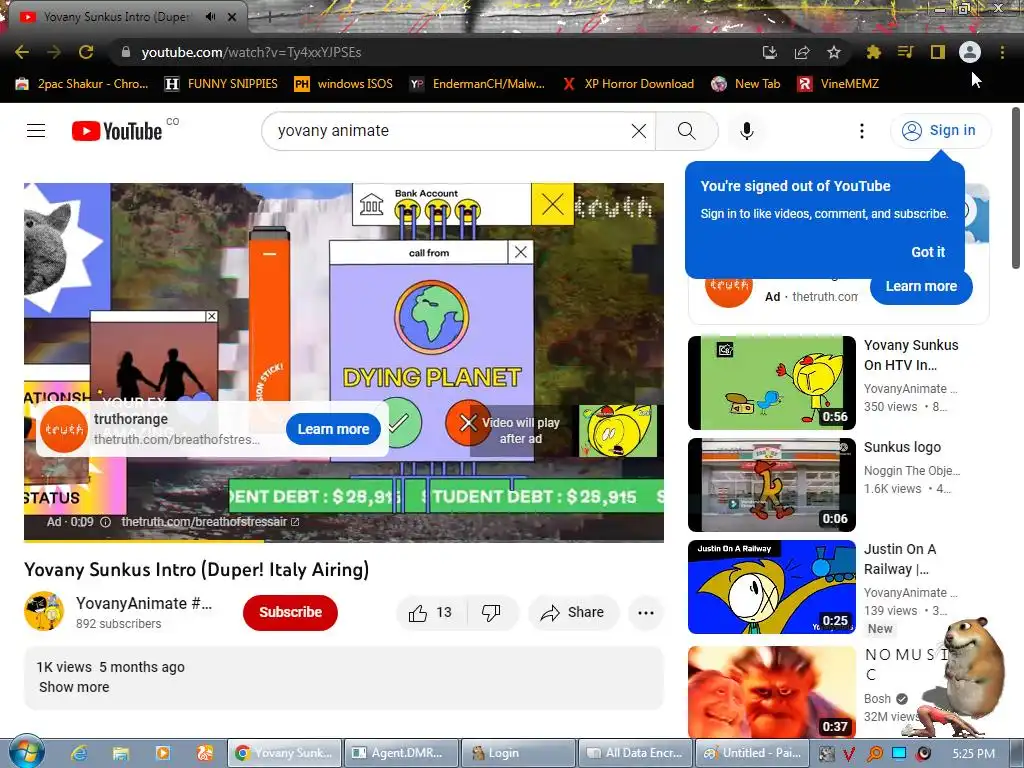Close the Yovany Sunkus Intro tab
The image size is (1024, 768).
(232, 17)
